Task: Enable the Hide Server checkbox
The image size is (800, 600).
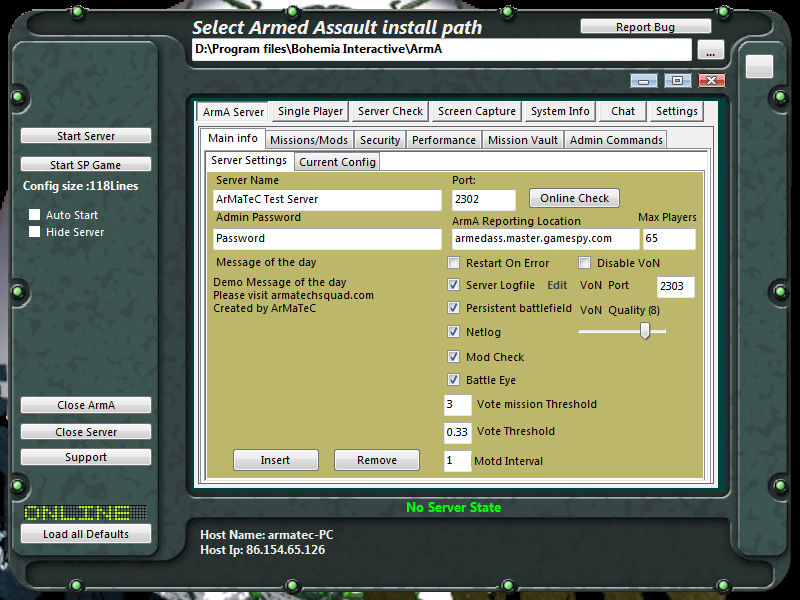Action: click(x=35, y=232)
